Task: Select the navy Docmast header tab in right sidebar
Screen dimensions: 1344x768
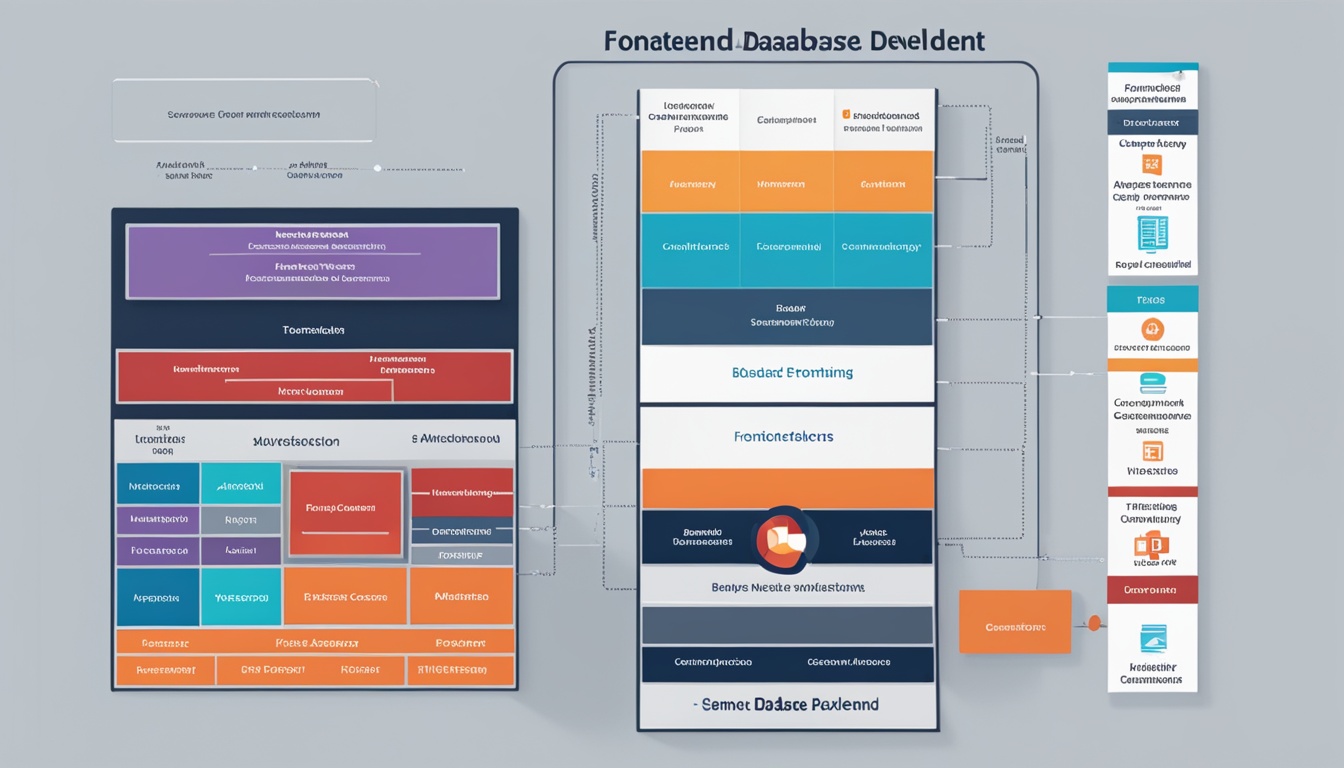Action: point(1150,121)
